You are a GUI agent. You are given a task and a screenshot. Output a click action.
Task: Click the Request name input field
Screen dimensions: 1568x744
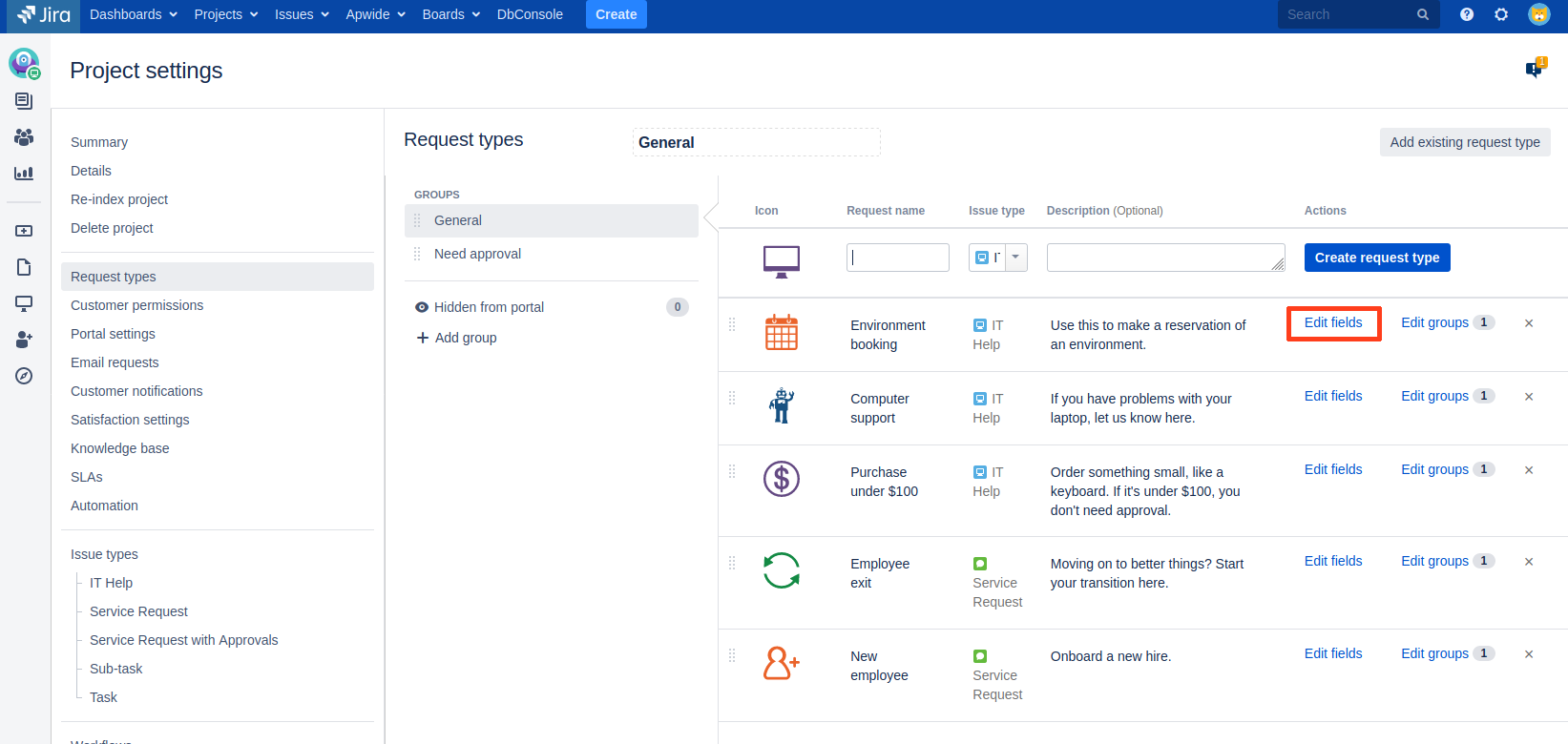(x=897, y=258)
